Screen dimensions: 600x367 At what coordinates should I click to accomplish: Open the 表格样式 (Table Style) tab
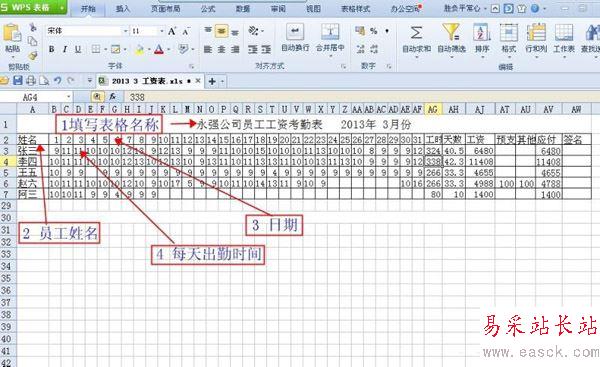click(355, 8)
